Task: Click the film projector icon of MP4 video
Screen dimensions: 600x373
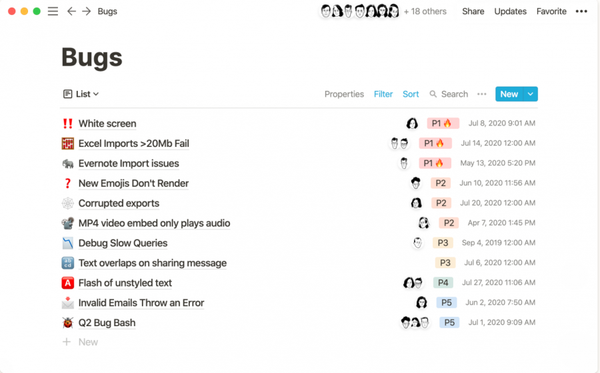Action: [68, 223]
